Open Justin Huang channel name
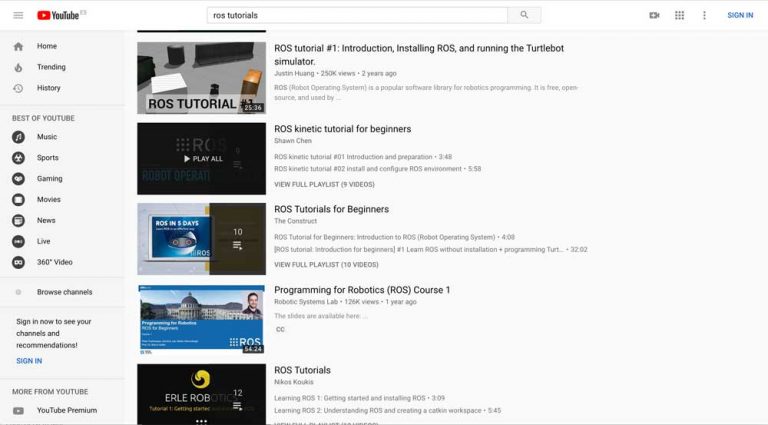This screenshot has height=425, width=768. click(294, 73)
